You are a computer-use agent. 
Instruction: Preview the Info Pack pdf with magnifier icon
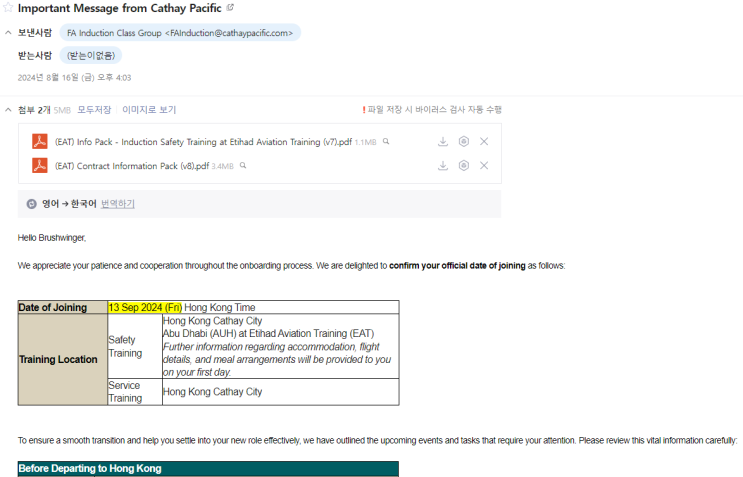click(x=386, y=141)
